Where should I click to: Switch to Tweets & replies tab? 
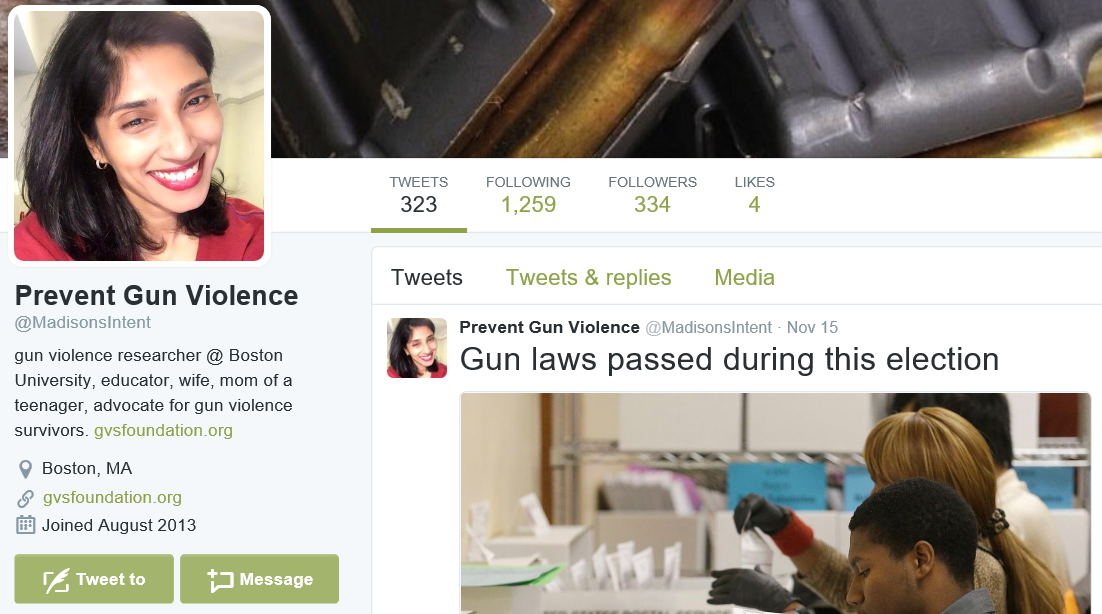click(x=588, y=277)
